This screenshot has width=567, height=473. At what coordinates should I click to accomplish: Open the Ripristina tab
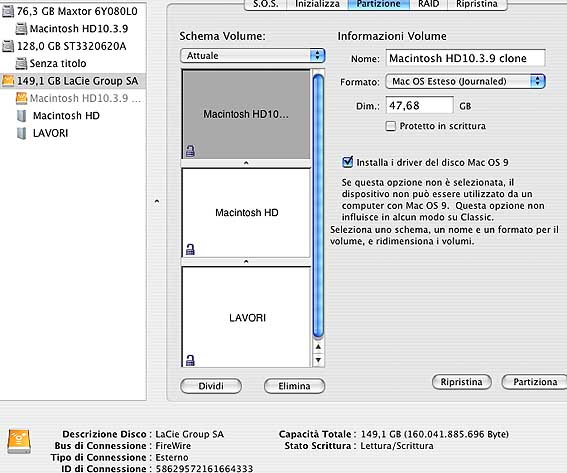[x=477, y=4]
